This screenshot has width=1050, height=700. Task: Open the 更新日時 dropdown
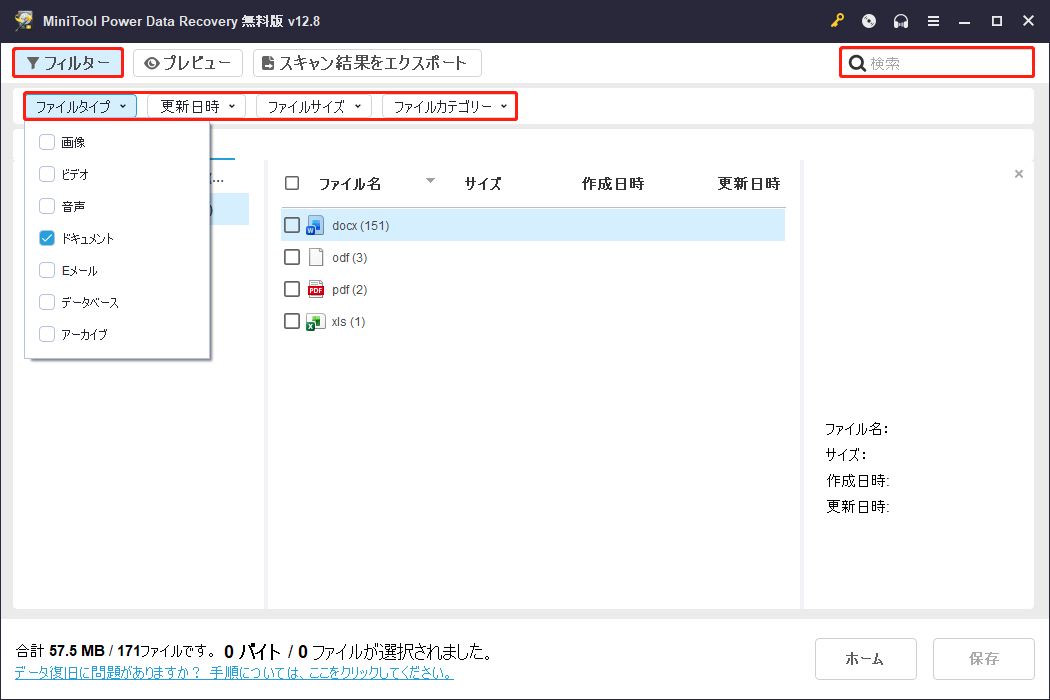click(x=196, y=105)
